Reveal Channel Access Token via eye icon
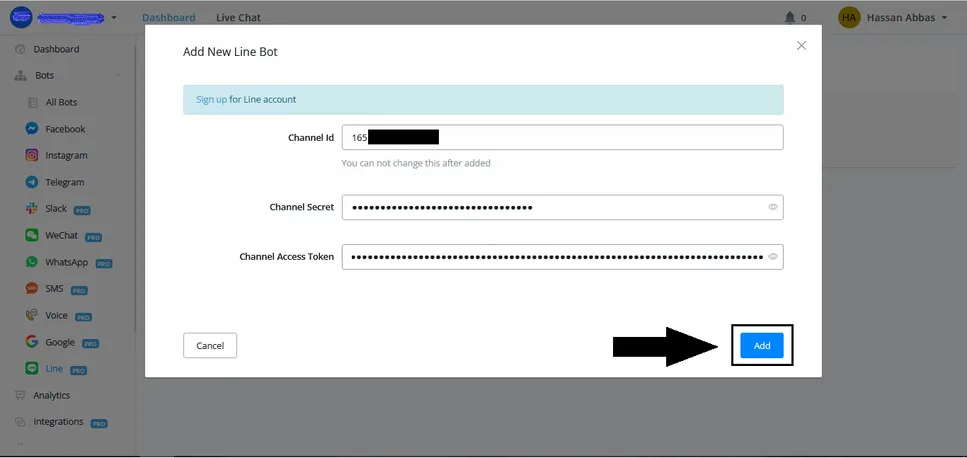Image resolution: width=967 pixels, height=458 pixels. [x=773, y=256]
